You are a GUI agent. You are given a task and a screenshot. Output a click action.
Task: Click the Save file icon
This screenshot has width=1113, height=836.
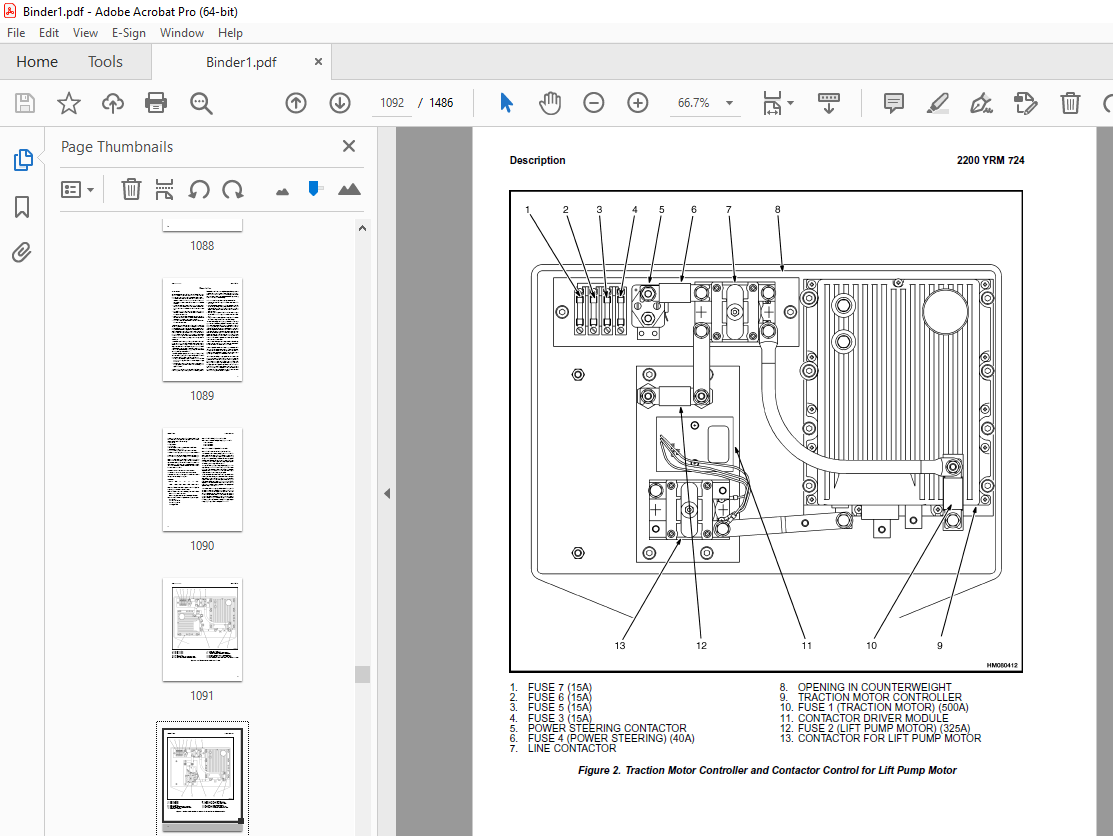(x=25, y=103)
